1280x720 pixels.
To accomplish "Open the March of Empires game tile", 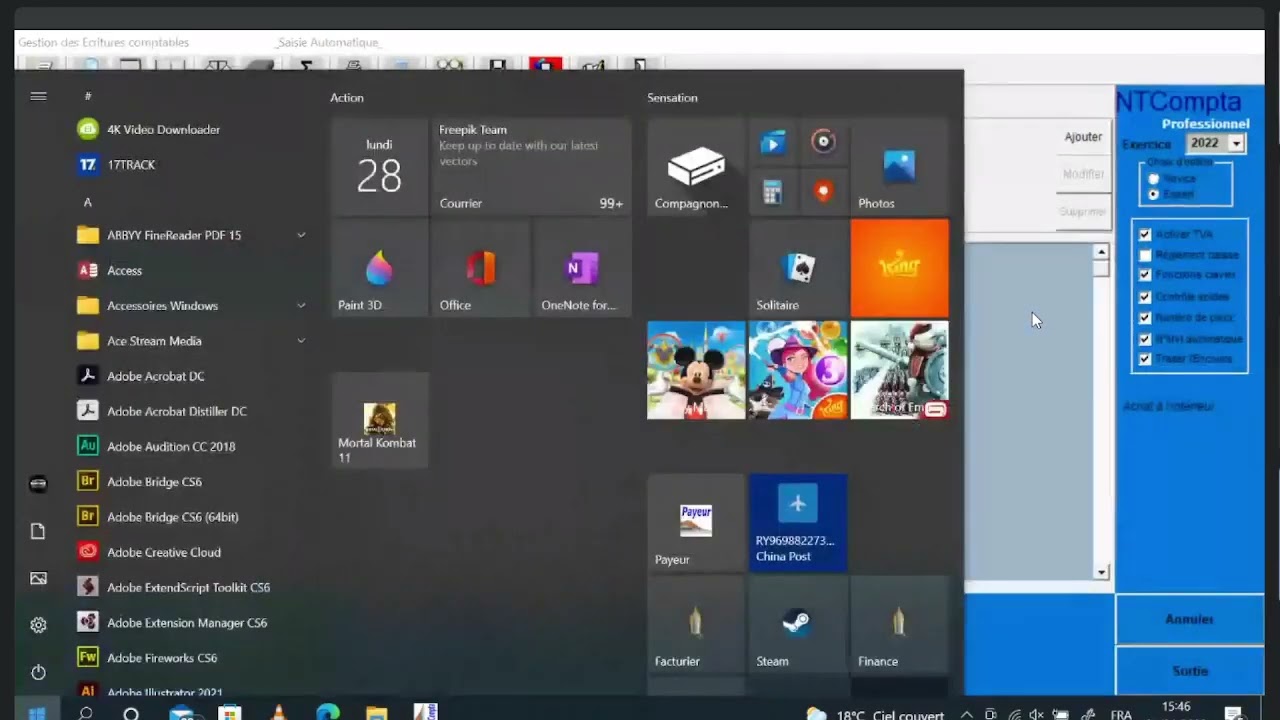I will point(899,370).
